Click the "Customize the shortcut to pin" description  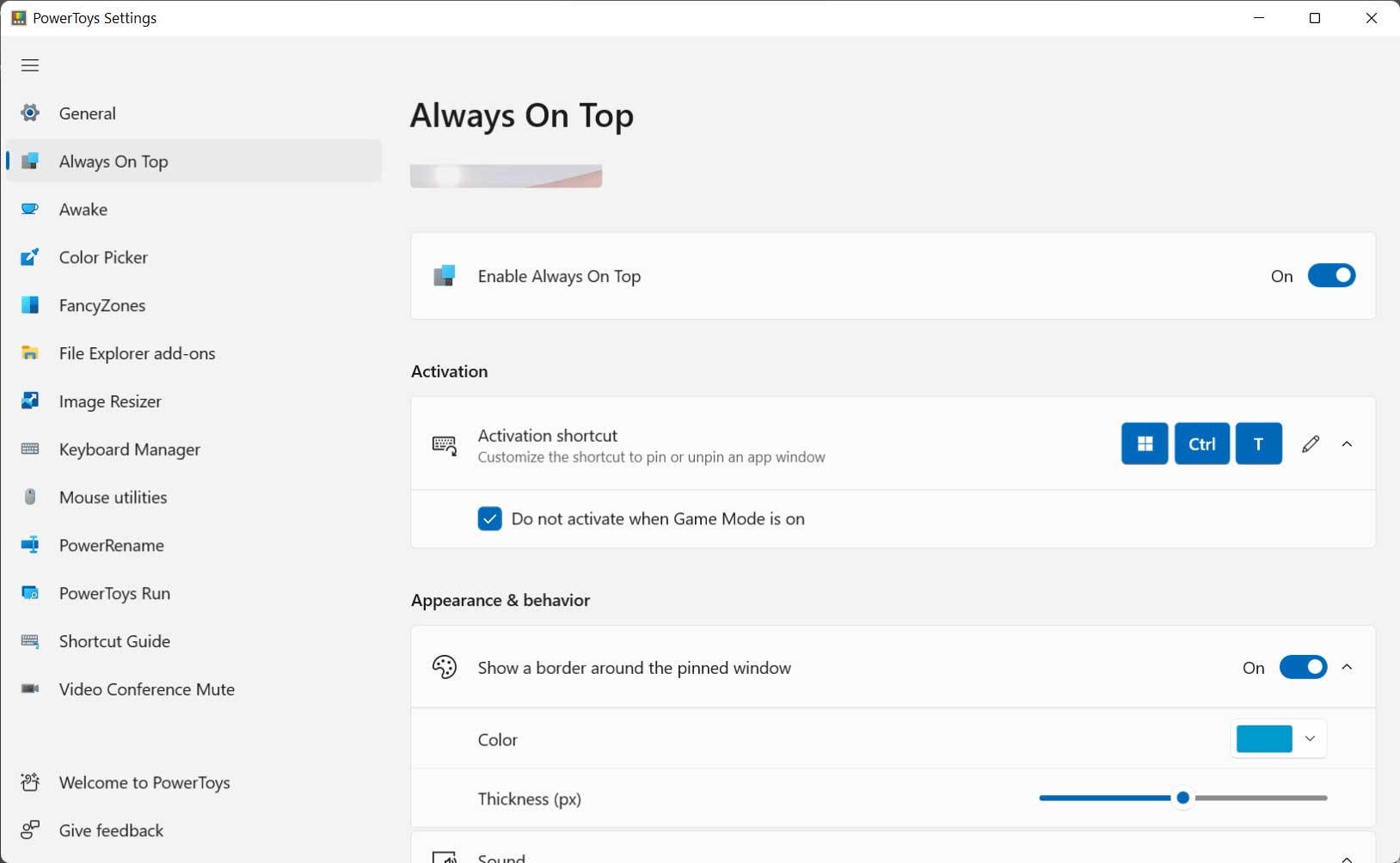[x=651, y=457]
